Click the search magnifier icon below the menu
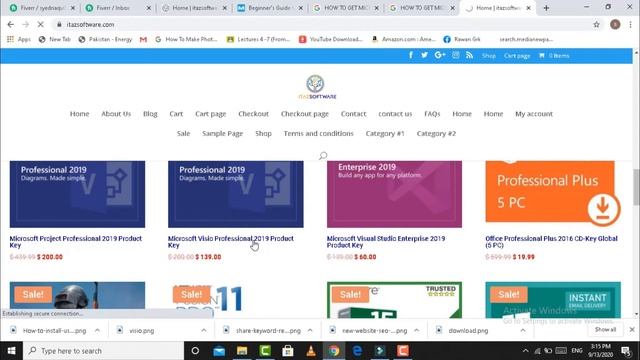Screen dimensions: 640x360 (x=323, y=156)
